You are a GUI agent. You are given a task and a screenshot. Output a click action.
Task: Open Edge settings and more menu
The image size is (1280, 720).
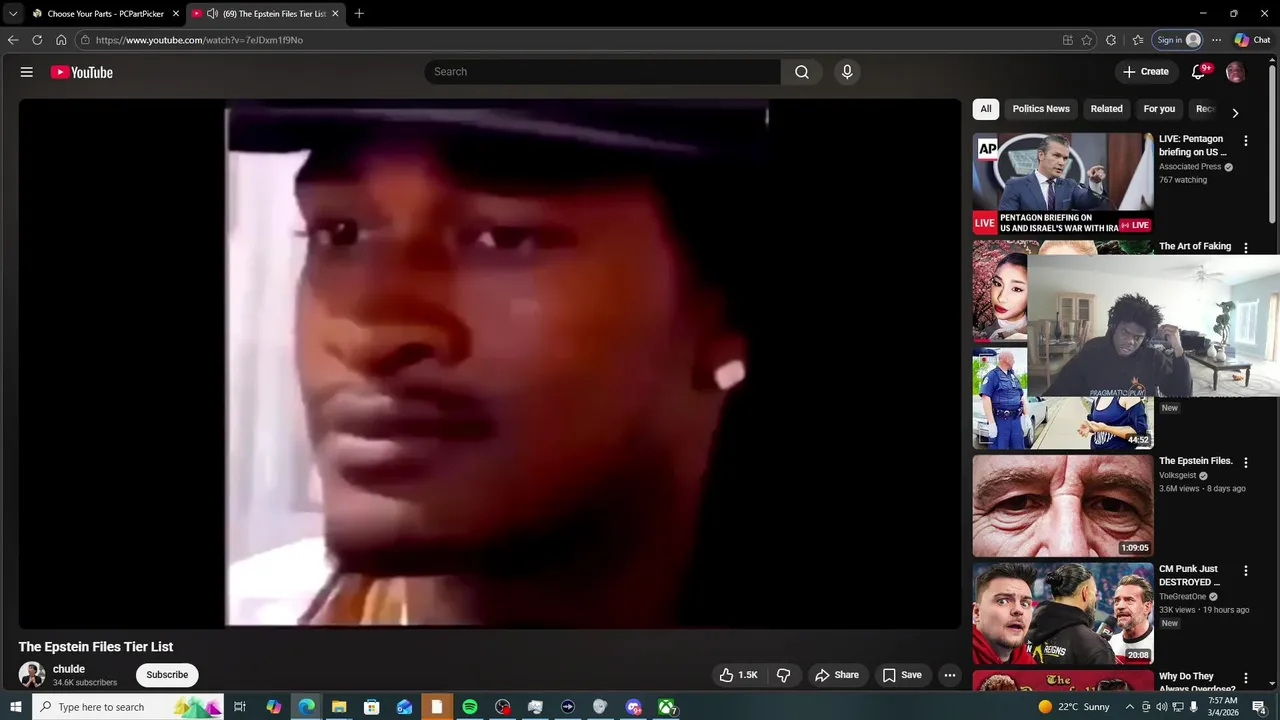pyautogui.click(x=1216, y=40)
